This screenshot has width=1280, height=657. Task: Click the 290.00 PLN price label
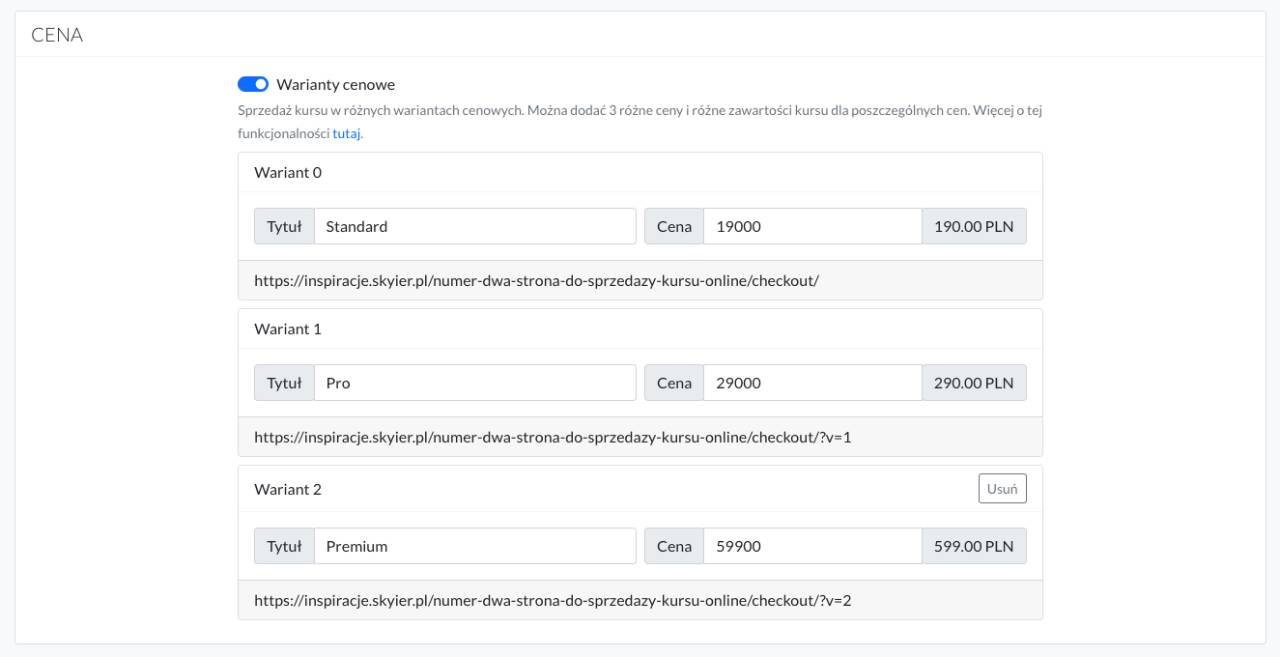[973, 383]
